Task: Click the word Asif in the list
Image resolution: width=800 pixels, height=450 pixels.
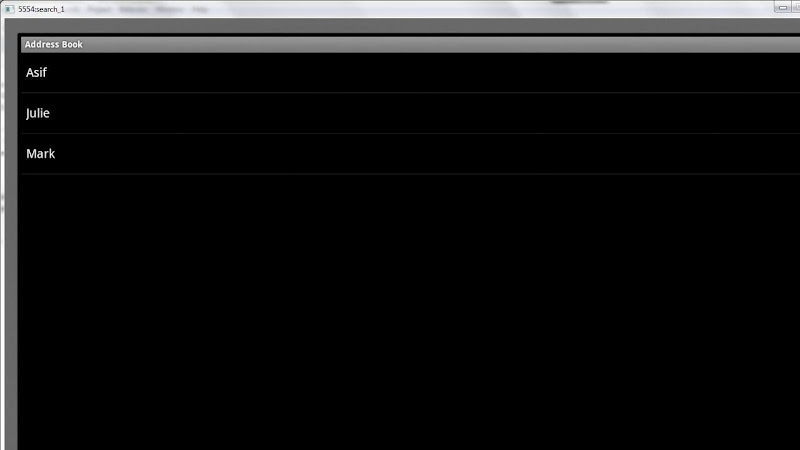Action: pyautogui.click(x=36, y=72)
